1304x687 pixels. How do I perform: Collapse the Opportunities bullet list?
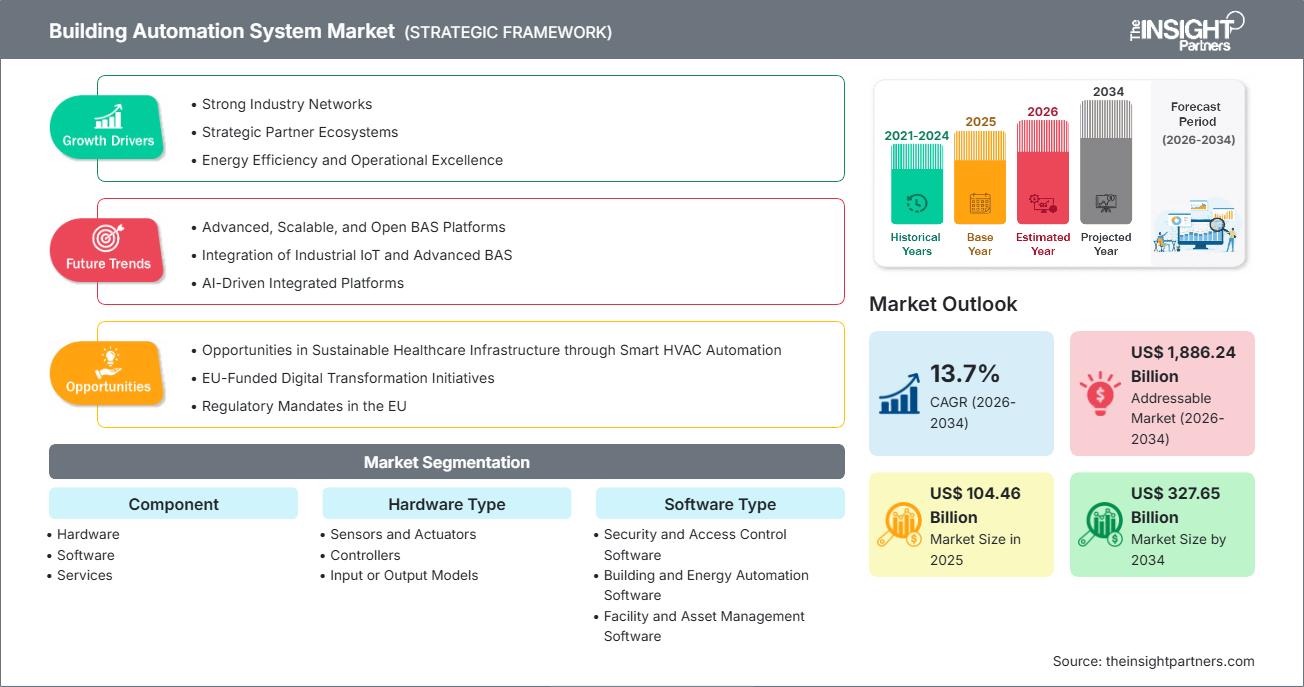(470, 378)
